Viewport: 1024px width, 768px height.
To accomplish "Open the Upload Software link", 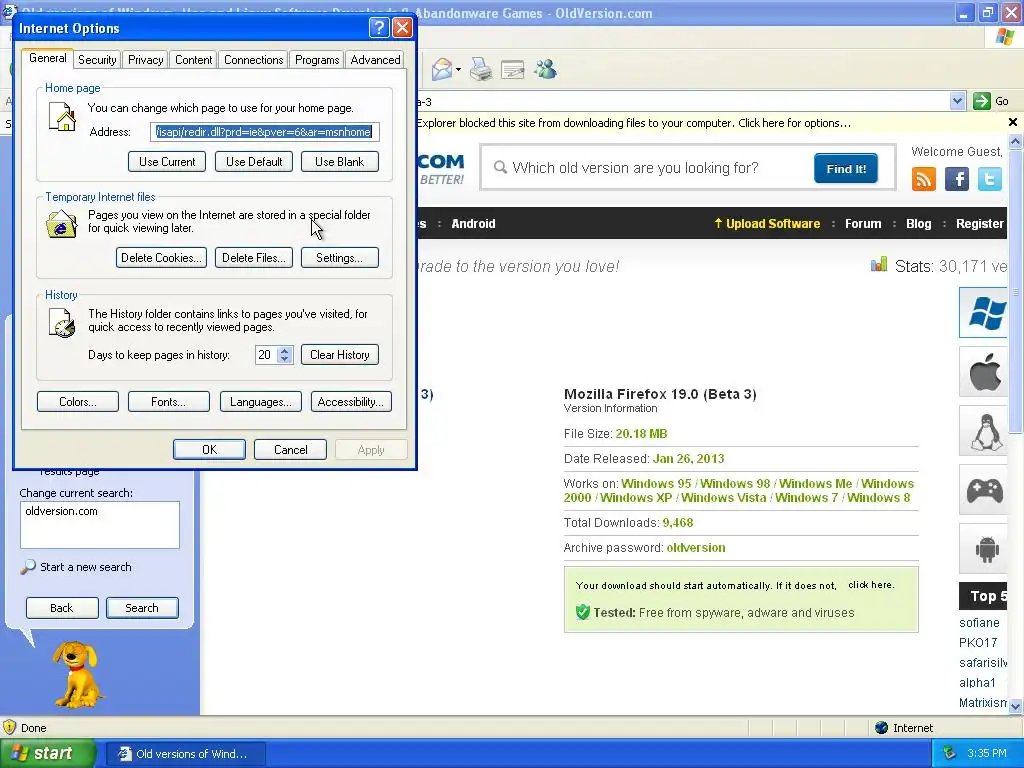I will pos(767,223).
